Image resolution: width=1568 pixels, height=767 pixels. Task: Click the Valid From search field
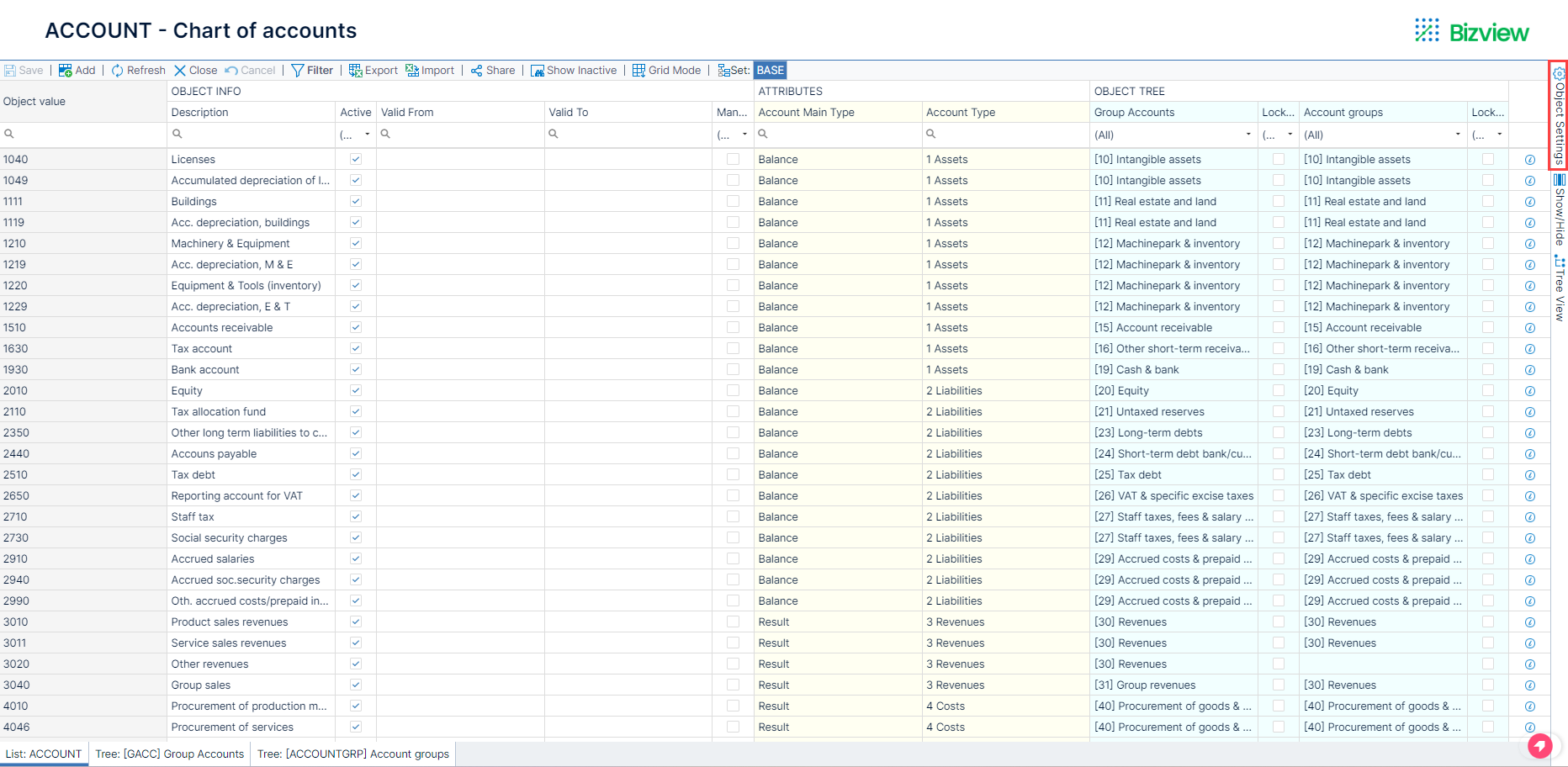click(460, 134)
